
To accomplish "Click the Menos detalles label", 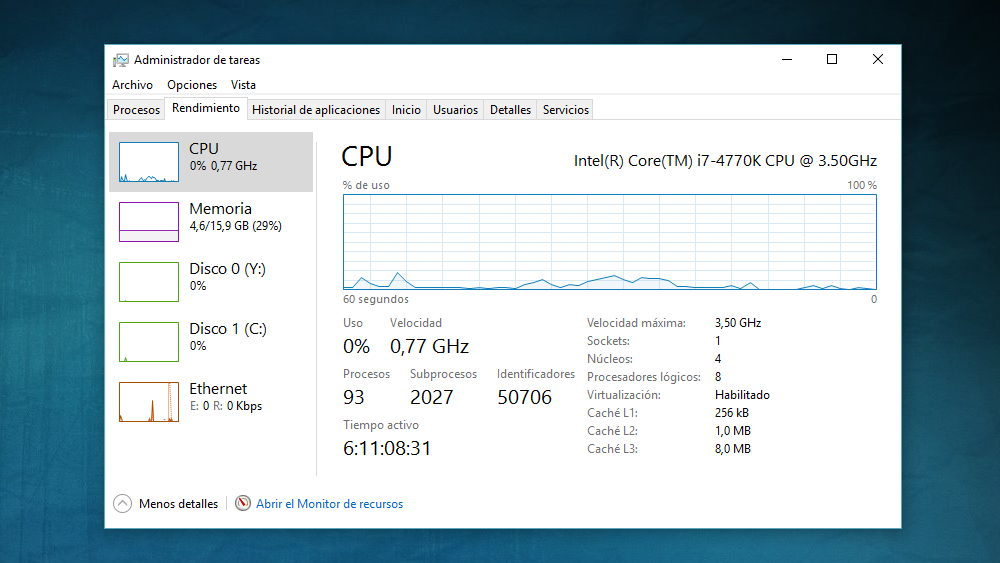I will click(x=179, y=504).
